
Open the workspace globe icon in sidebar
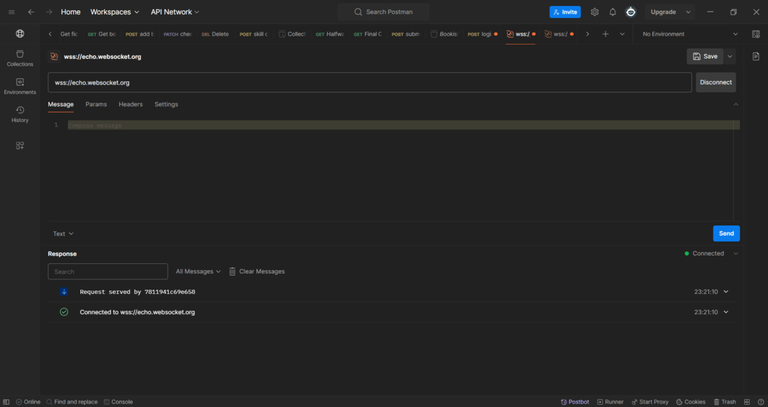(x=20, y=34)
